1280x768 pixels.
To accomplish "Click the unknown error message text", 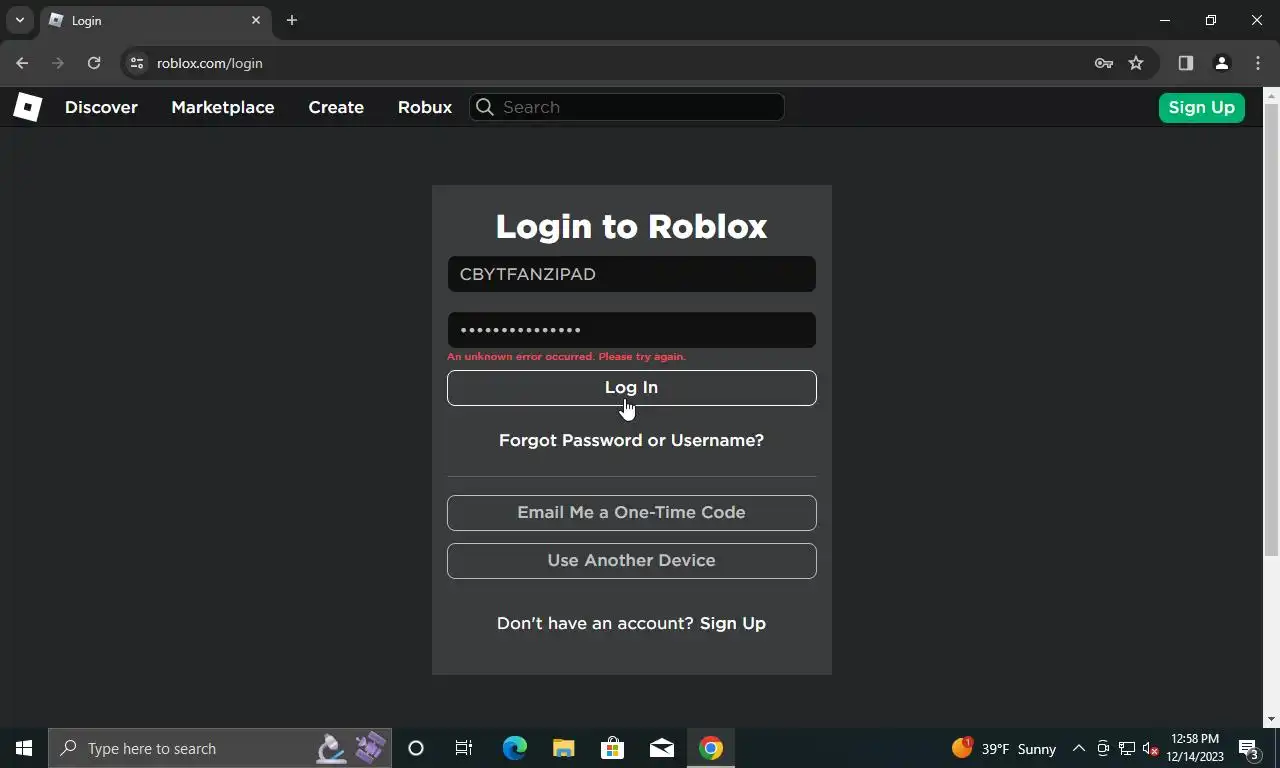I will [x=566, y=357].
